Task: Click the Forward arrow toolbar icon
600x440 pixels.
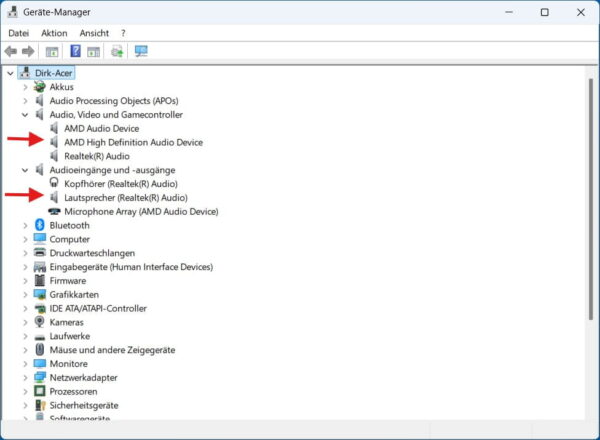Action: [x=28, y=51]
